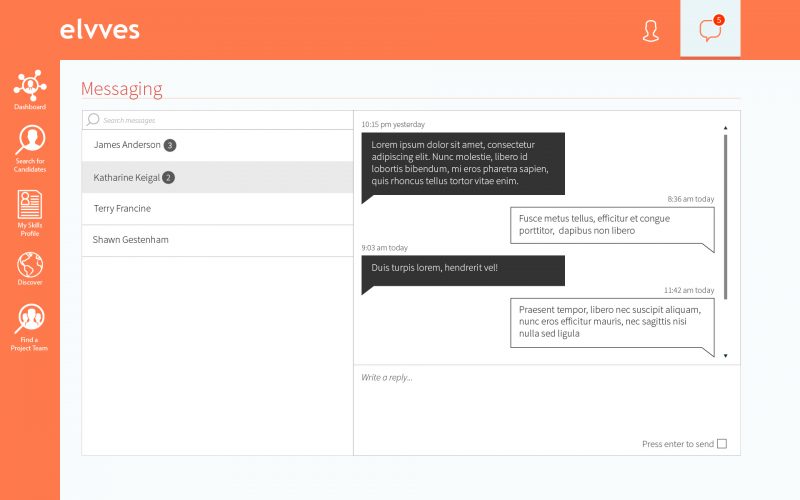The width and height of the screenshot is (800, 500).
Task: Click the elvves logo
Action: click(x=99, y=30)
